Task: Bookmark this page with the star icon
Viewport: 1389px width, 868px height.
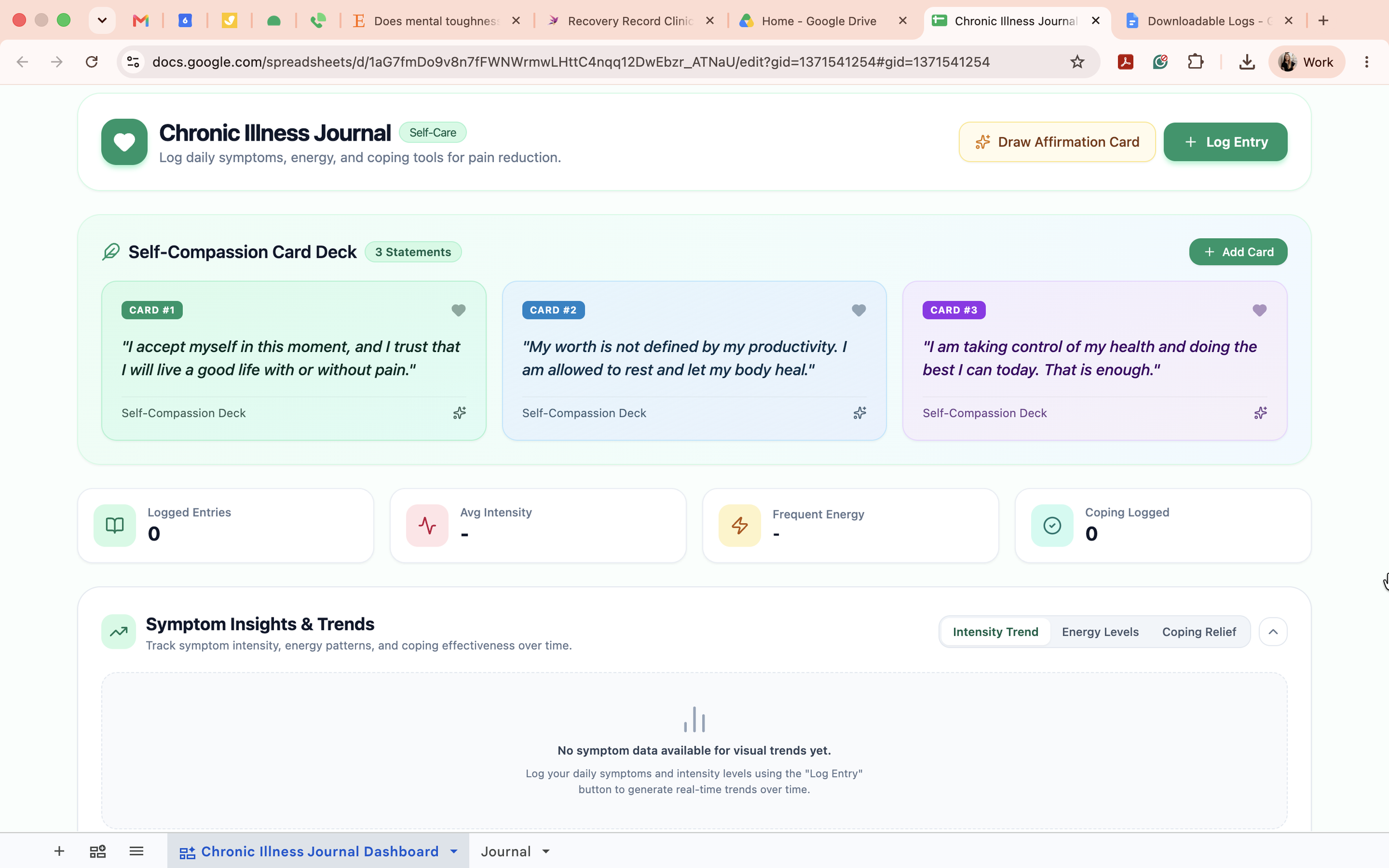Action: click(x=1077, y=62)
